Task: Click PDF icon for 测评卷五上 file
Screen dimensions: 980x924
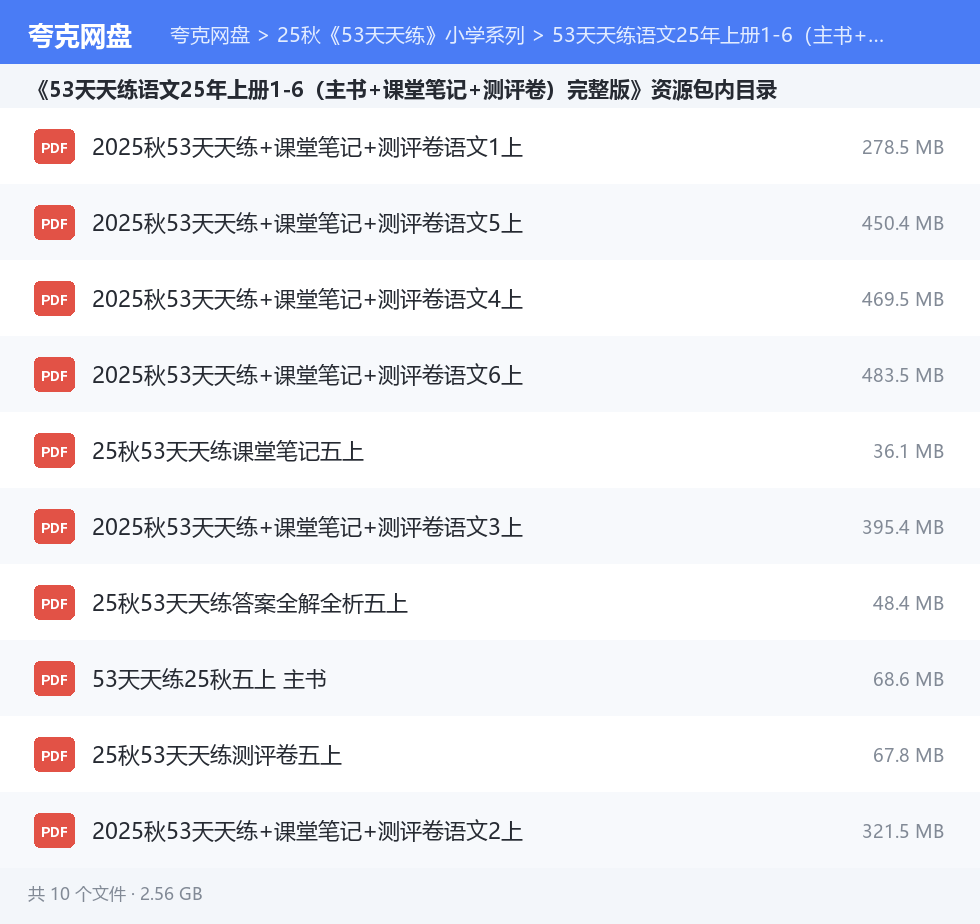Action: point(54,755)
